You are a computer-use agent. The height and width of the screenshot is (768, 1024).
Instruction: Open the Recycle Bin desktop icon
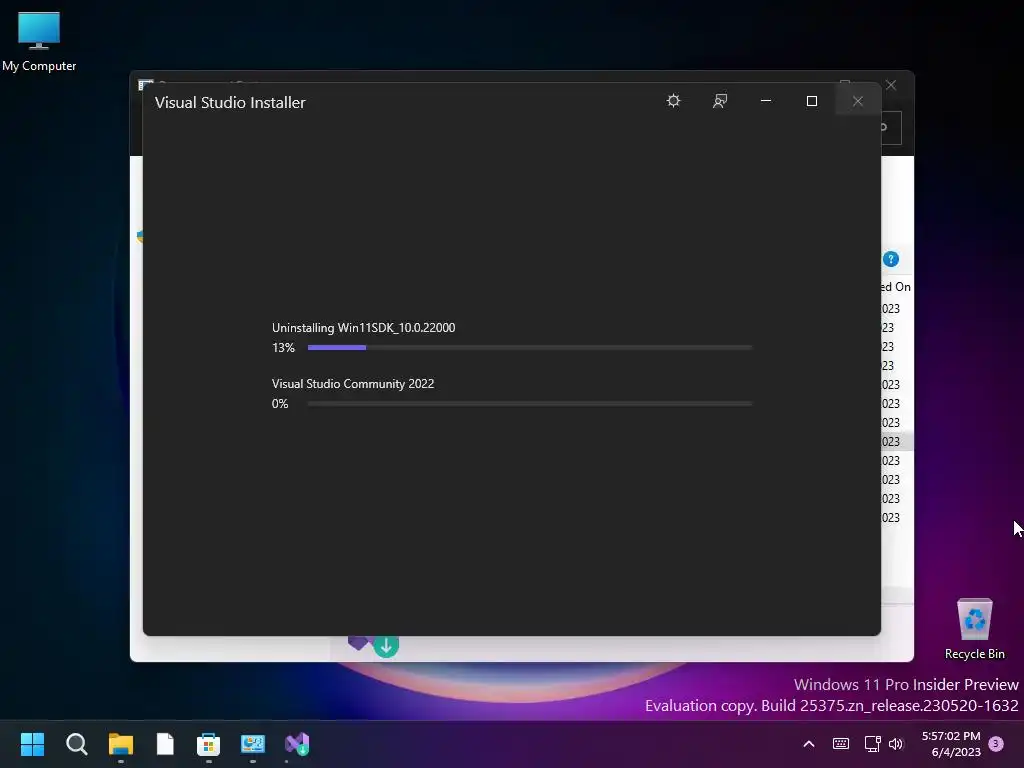974,629
